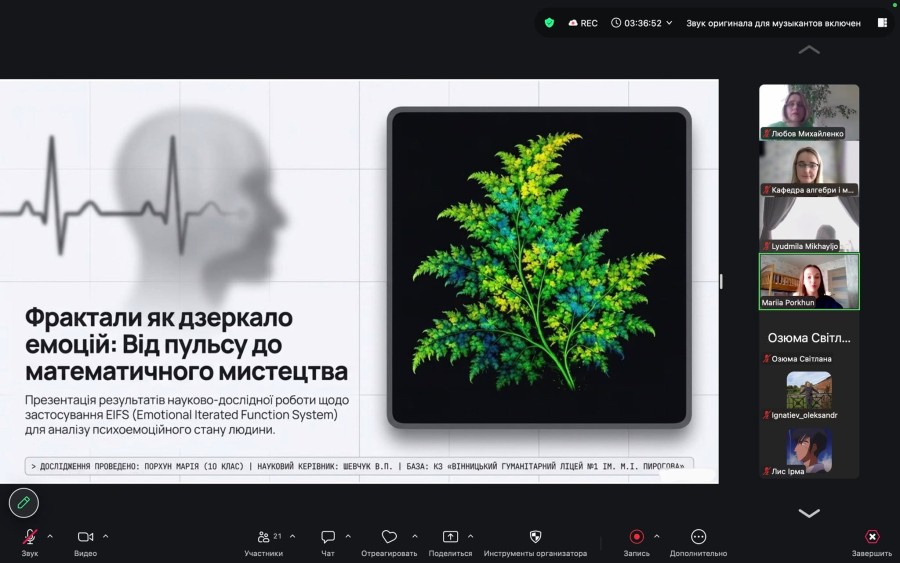
Task: Open annotation tools with the green pencil
Action: point(24,503)
